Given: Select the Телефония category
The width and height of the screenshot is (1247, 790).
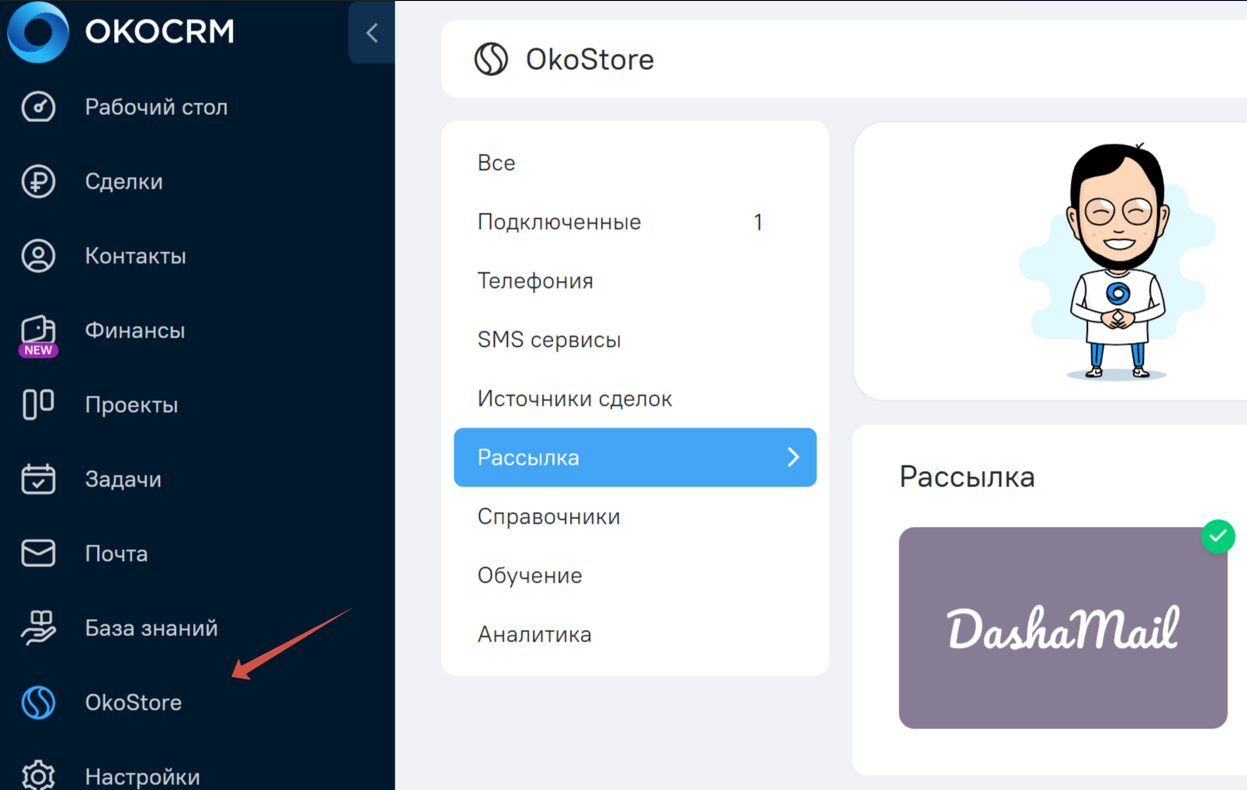Looking at the screenshot, I should [535, 281].
